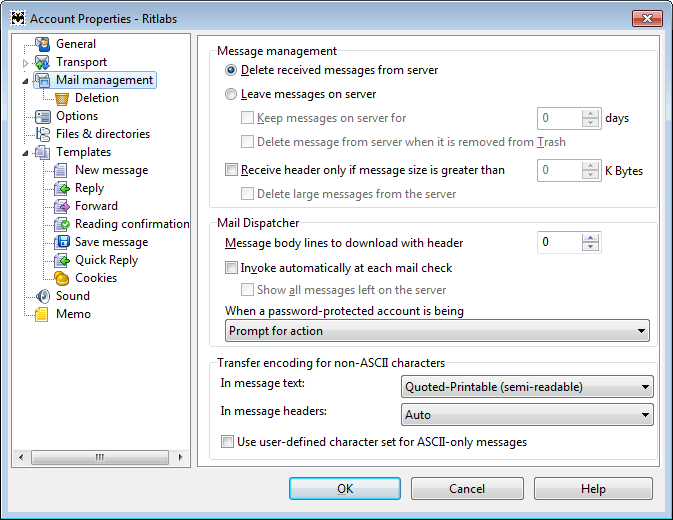Click the message body lines input field
673x520 pixels.
tap(560, 242)
